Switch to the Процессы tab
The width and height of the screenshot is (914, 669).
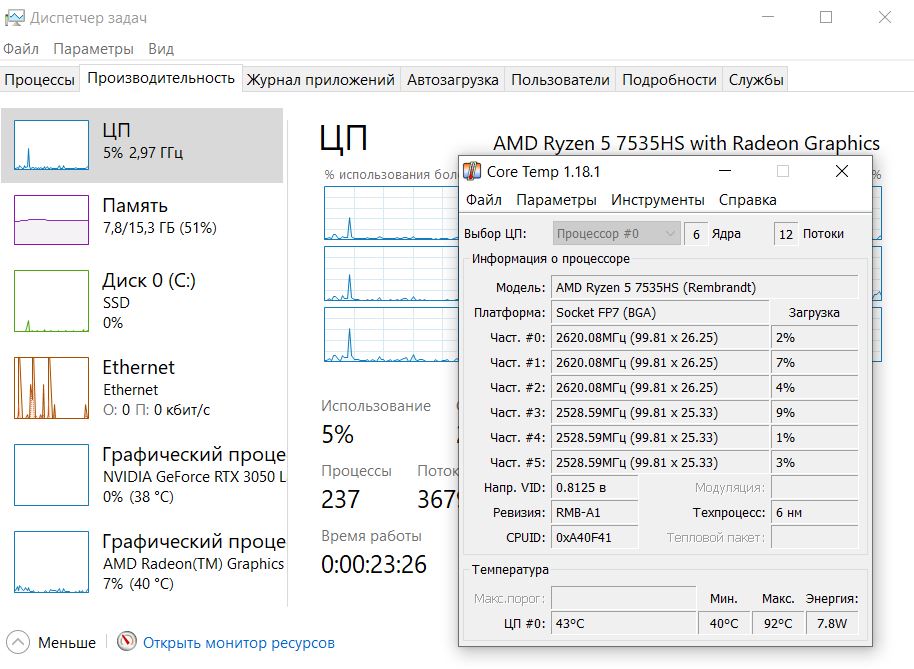(x=40, y=80)
